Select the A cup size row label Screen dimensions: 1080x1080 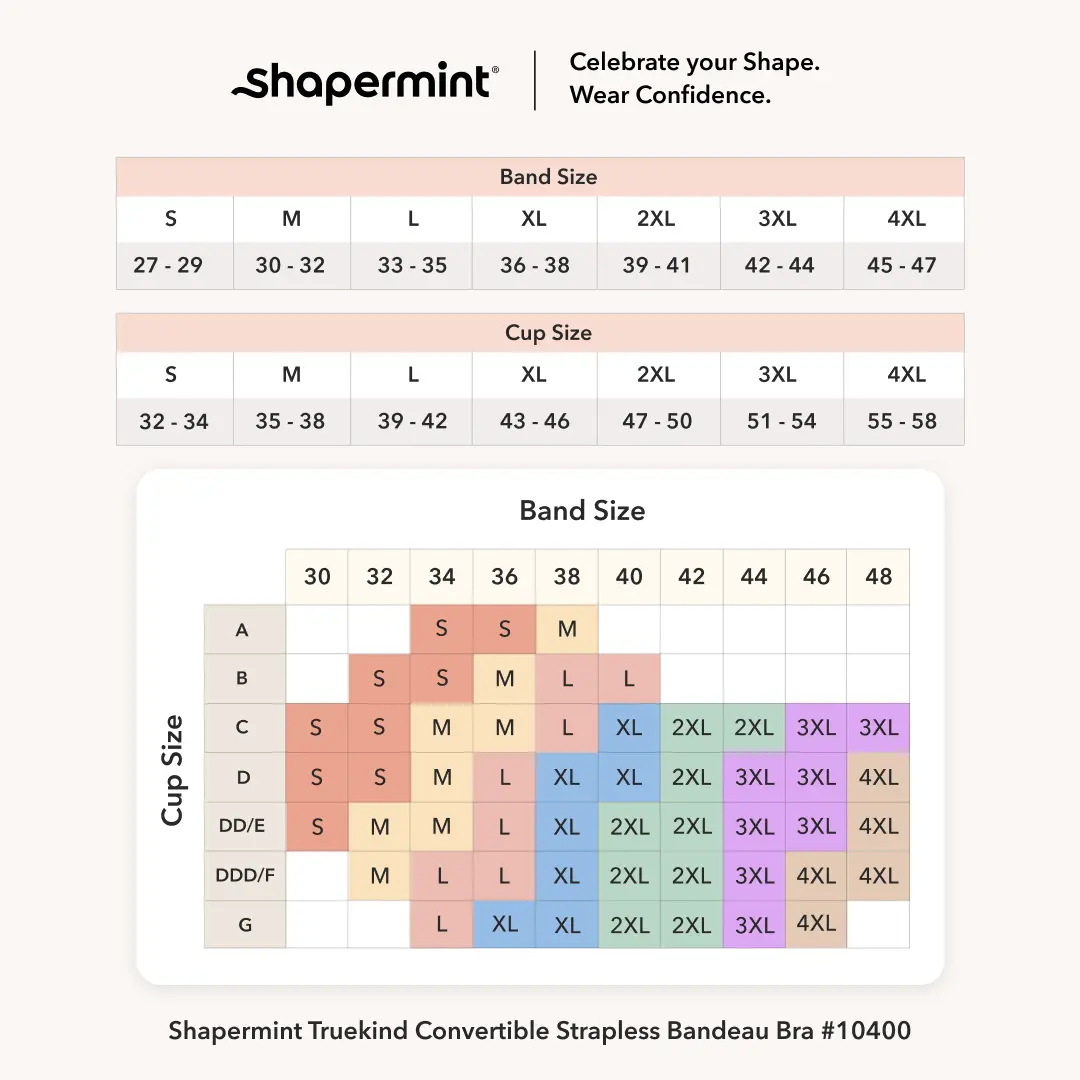coord(243,630)
